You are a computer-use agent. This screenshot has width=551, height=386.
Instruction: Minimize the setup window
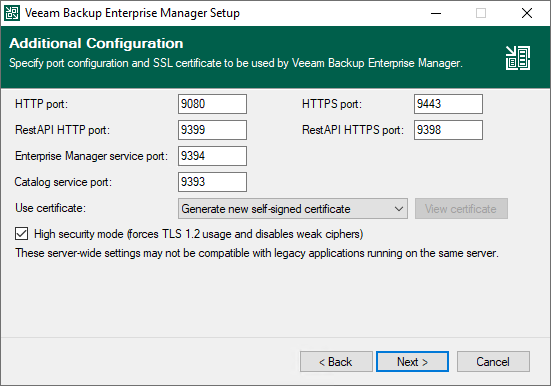click(436, 13)
